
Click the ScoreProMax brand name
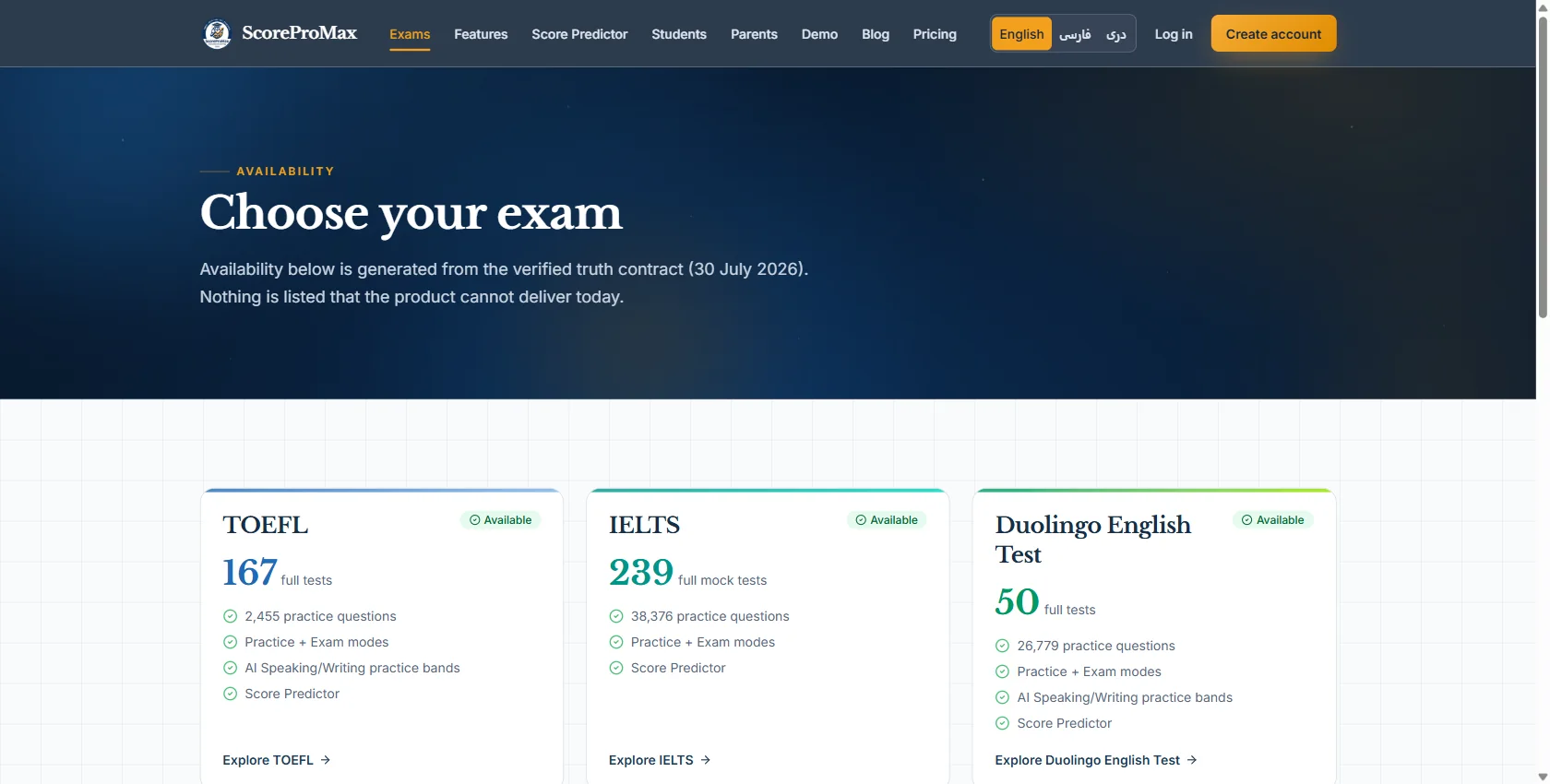coord(299,33)
